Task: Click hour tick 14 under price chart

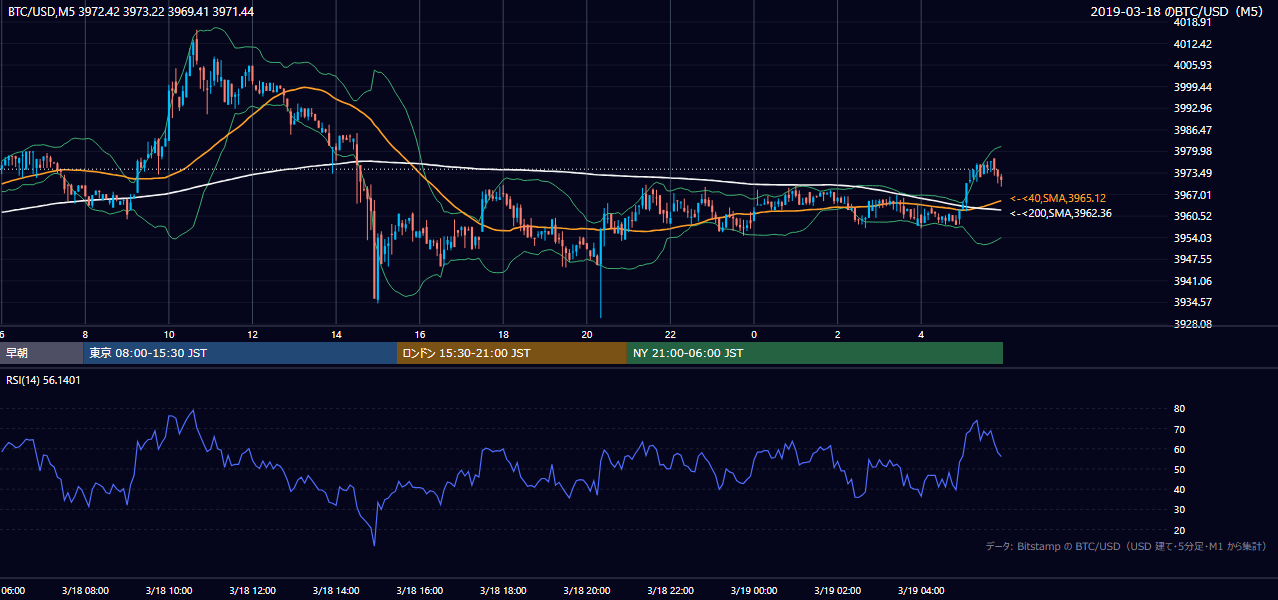Action: (x=336, y=334)
